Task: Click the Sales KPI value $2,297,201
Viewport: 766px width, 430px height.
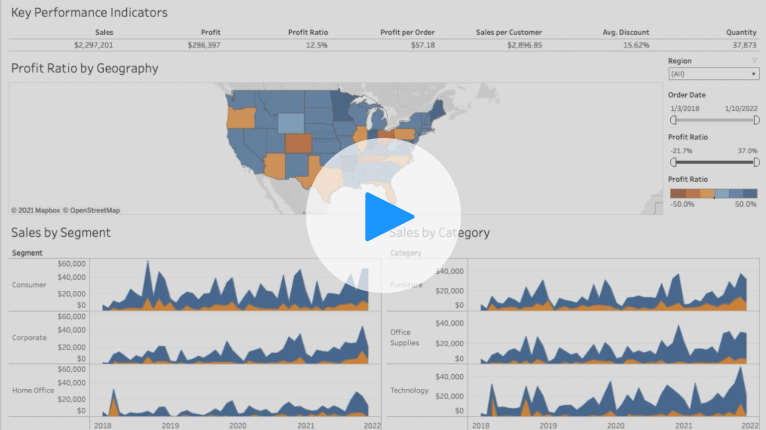Action: click(x=93, y=45)
